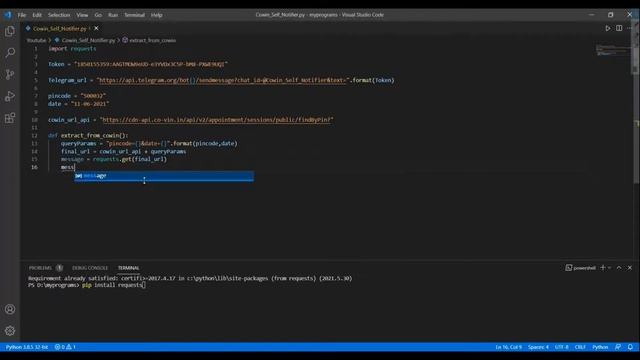
Task: Click the date assignment on line 8
Action: pyautogui.click(x=78, y=104)
